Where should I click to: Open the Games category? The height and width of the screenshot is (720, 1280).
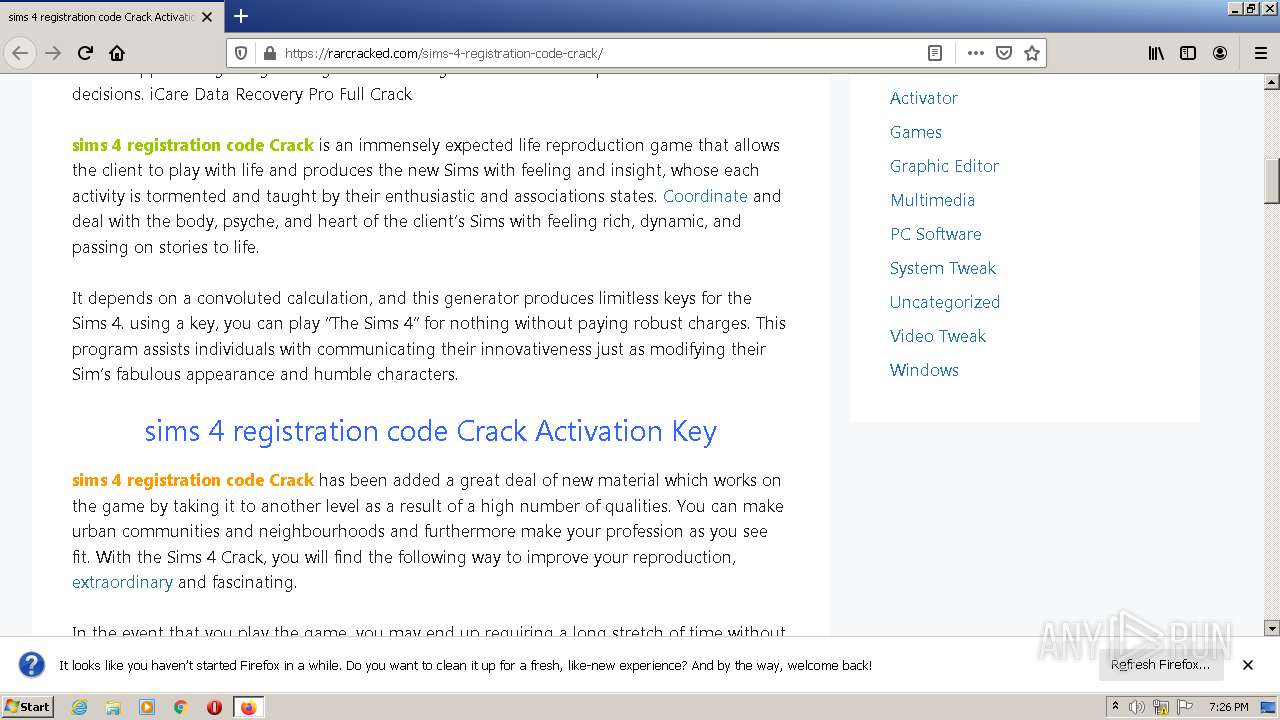916,132
